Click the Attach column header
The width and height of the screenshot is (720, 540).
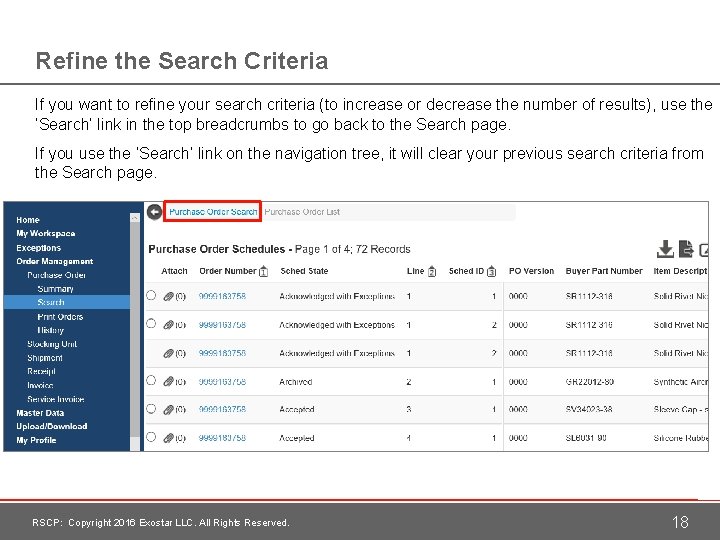pos(174,271)
